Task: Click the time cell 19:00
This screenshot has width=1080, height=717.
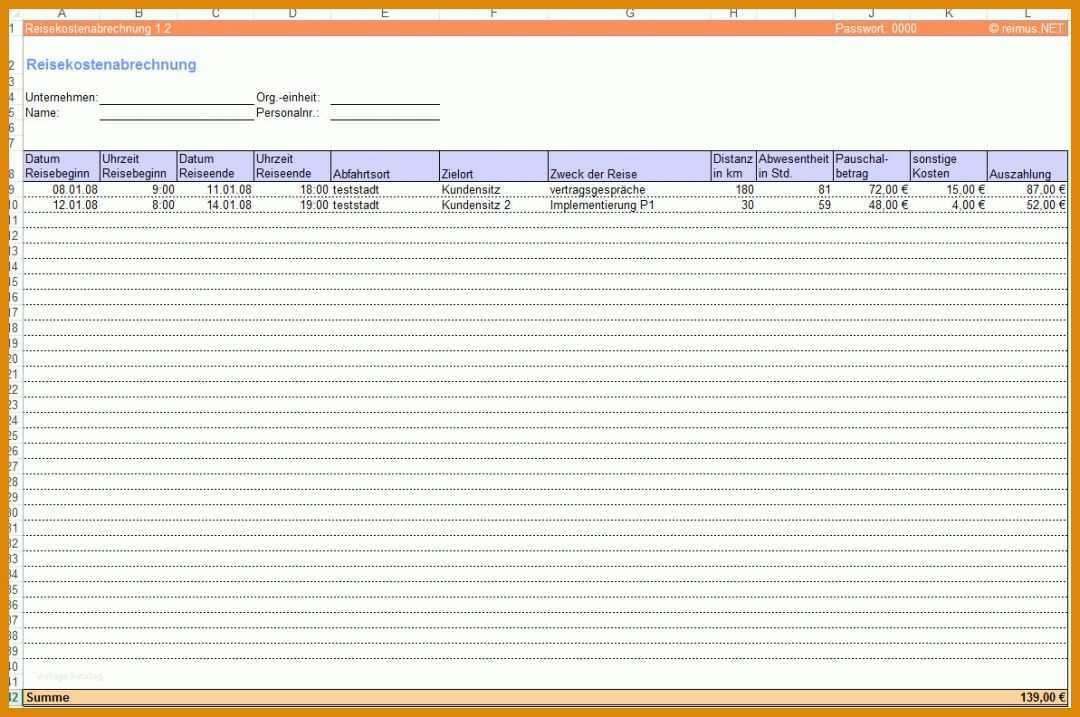Action: [293, 205]
